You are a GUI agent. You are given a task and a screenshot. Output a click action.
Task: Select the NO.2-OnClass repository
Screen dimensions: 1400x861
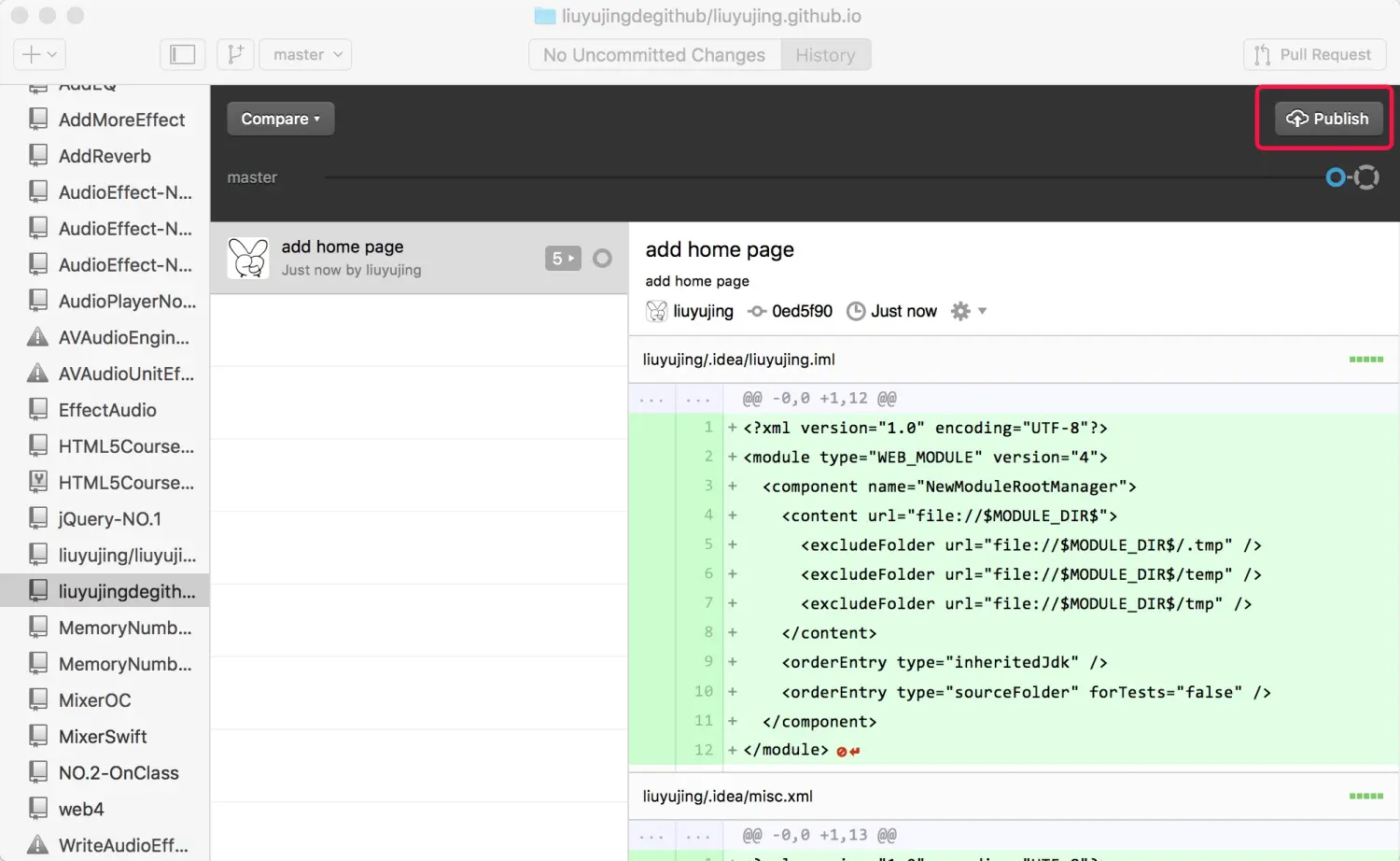(x=105, y=772)
